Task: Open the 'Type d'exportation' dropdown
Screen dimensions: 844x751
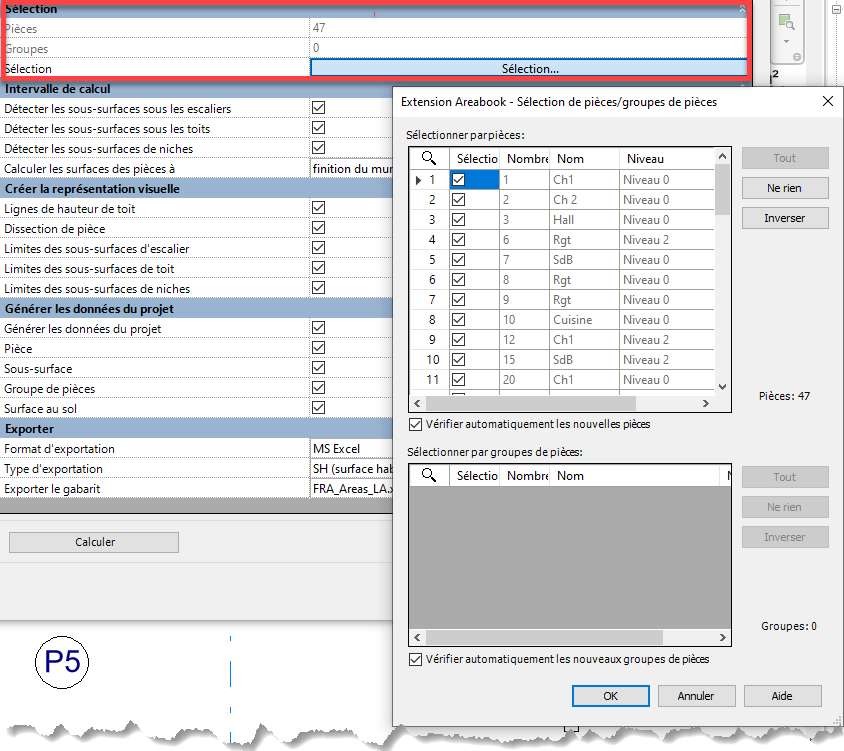Action: pos(350,469)
